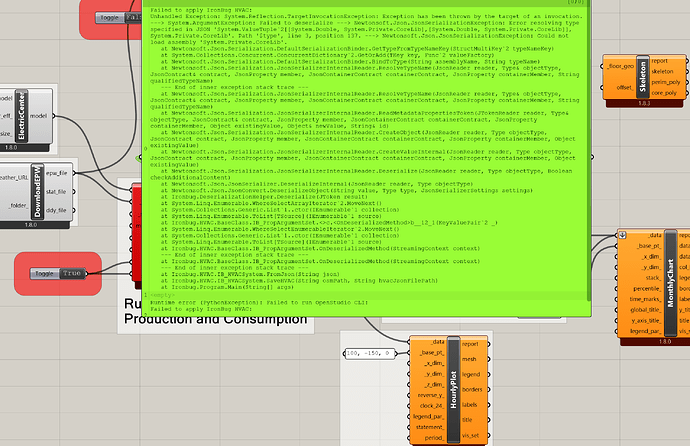This screenshot has height=446, width=690.
Task: Click the title output of HourlyPlot
Action: 467,420
